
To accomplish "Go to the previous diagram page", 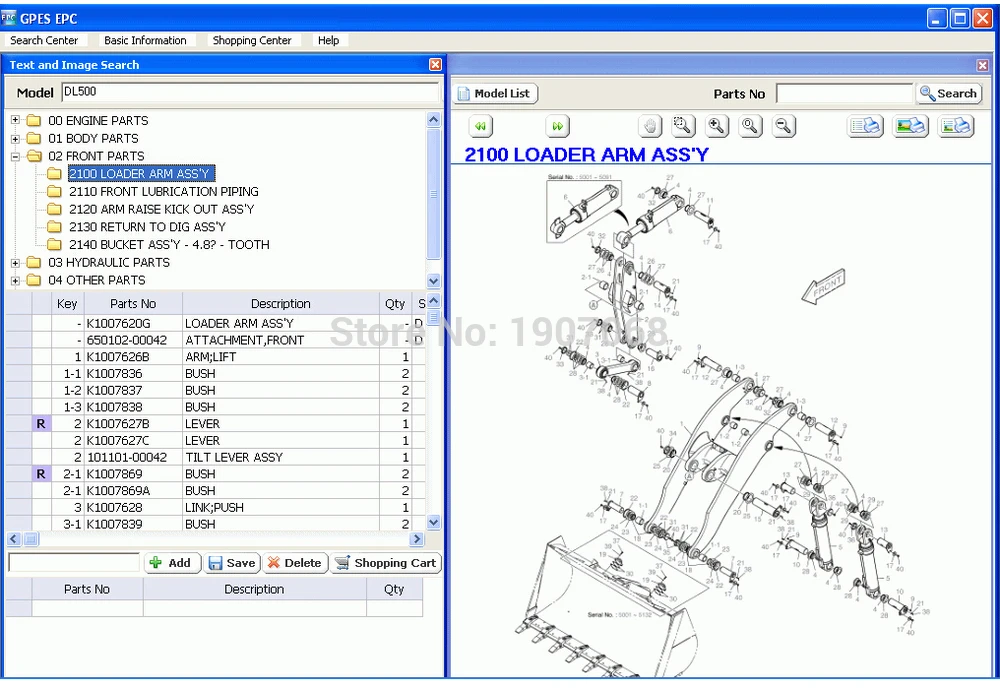I will click(480, 126).
